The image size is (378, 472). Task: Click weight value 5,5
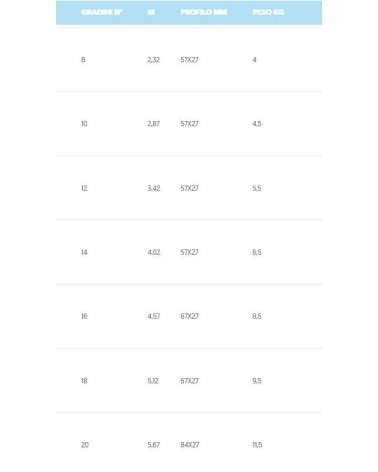257,188
